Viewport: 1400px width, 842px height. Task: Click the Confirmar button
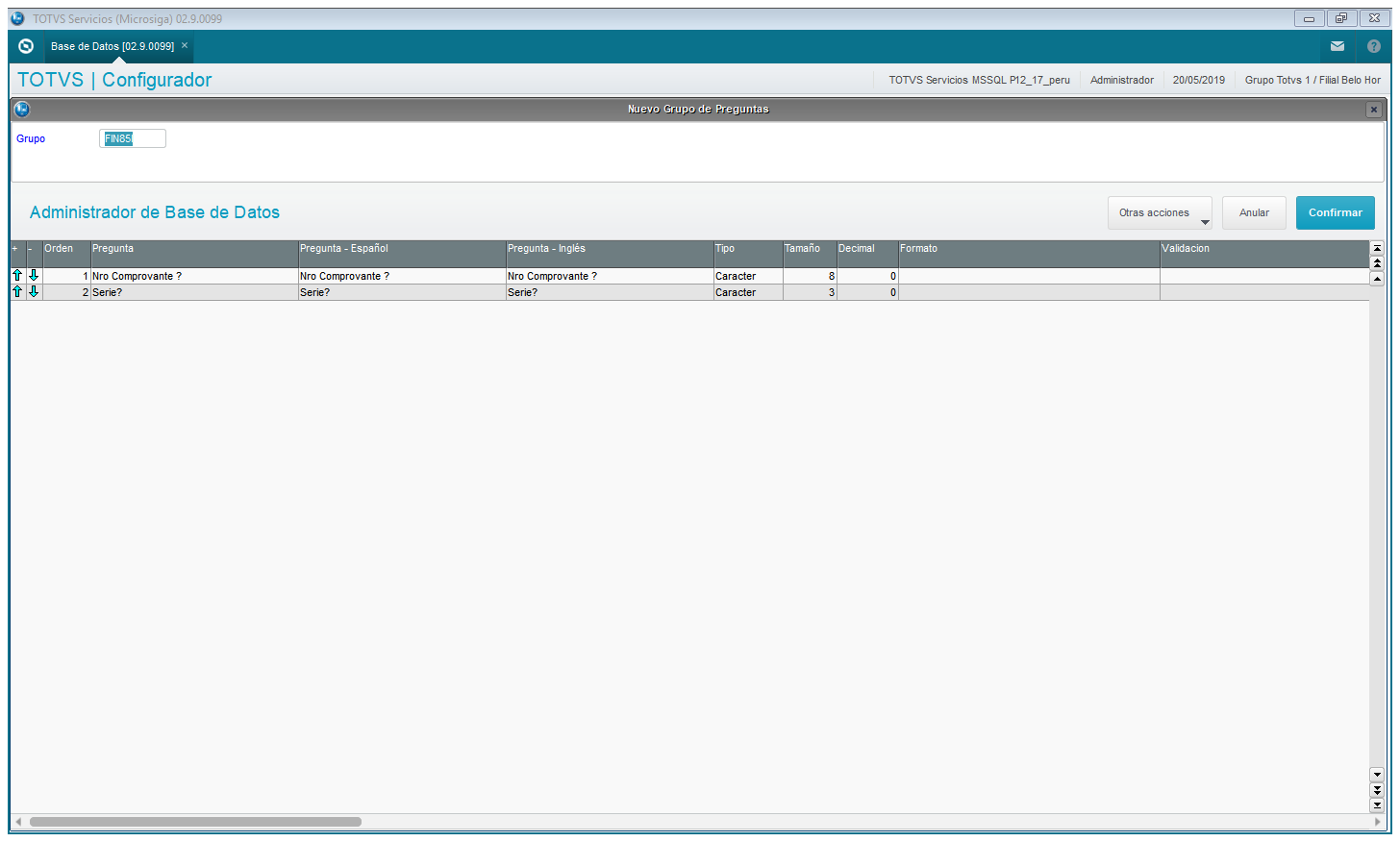[x=1335, y=212]
